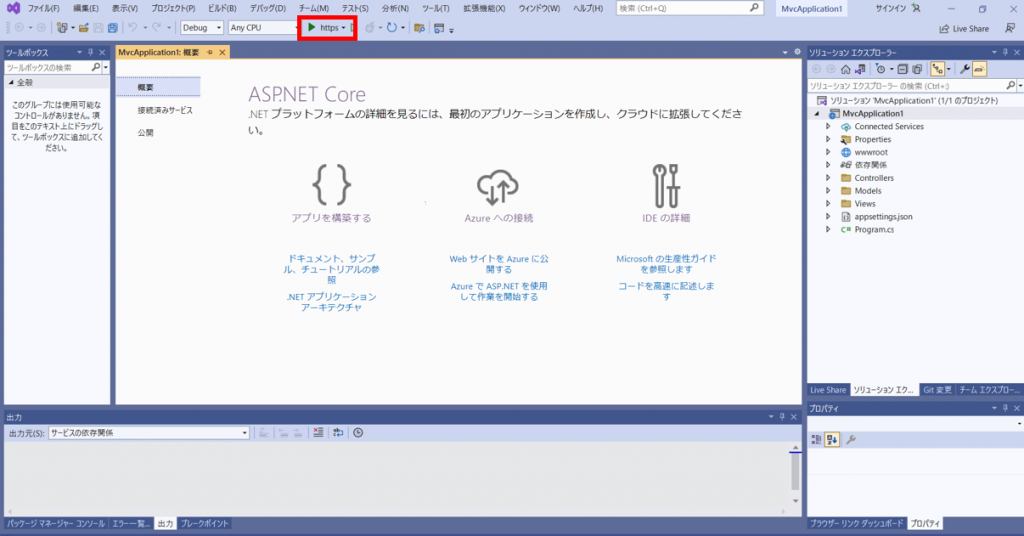Click the Pending Changes Filter clock icon
This screenshot has width=1024, height=536.
click(x=880, y=69)
